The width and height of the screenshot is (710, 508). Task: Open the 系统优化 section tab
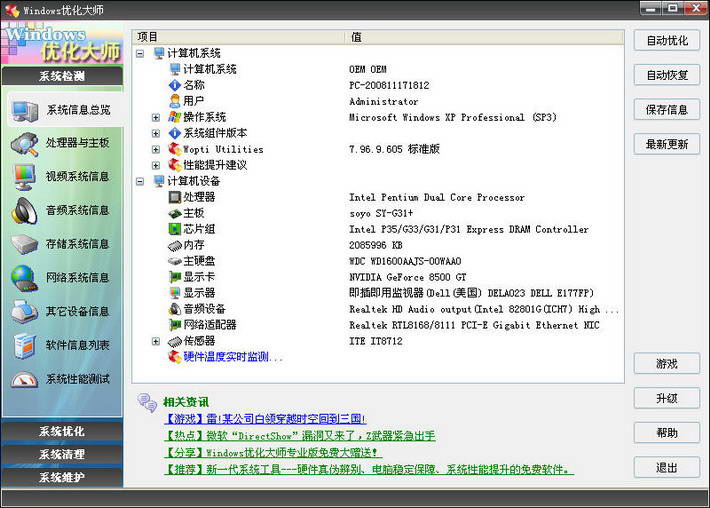[62, 431]
